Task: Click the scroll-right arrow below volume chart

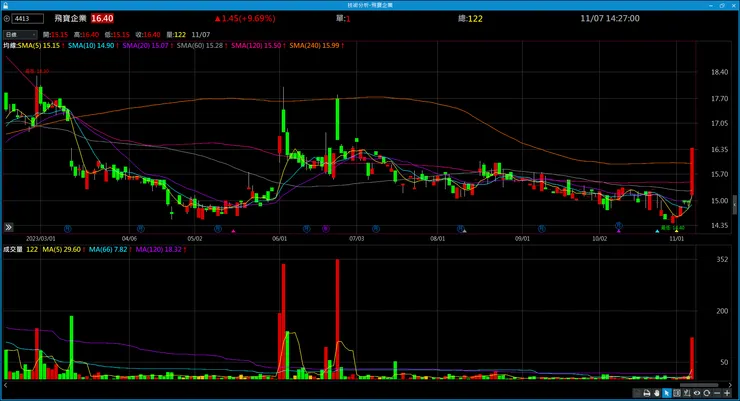Action: click(730, 385)
